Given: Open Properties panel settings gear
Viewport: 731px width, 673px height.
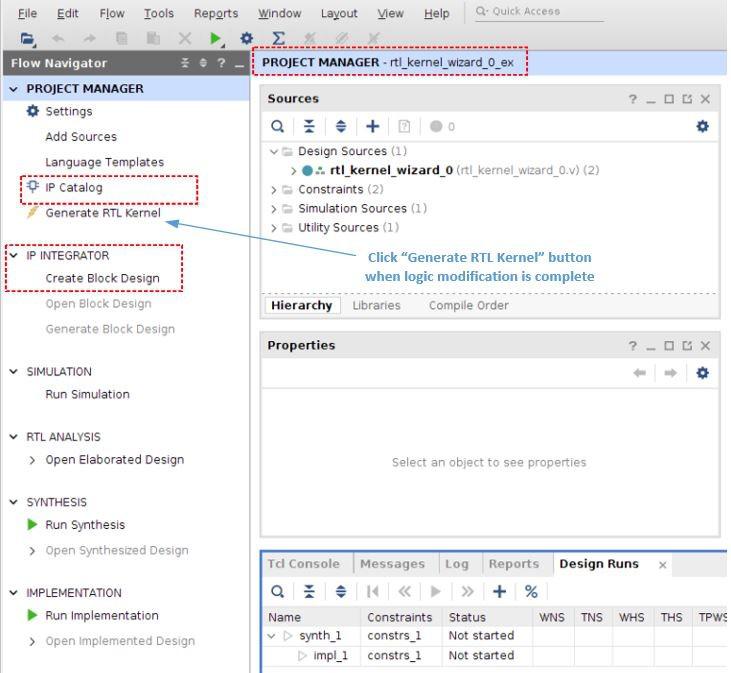Looking at the screenshot, I should pos(703,373).
